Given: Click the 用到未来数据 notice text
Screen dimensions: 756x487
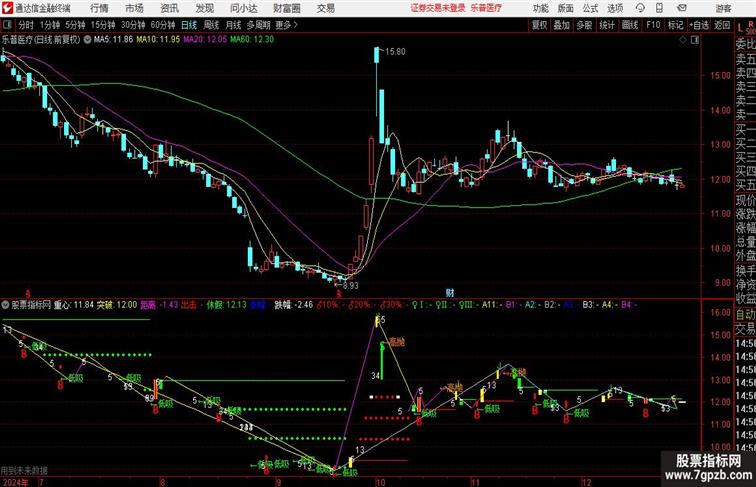Looking at the screenshot, I should point(24,471).
